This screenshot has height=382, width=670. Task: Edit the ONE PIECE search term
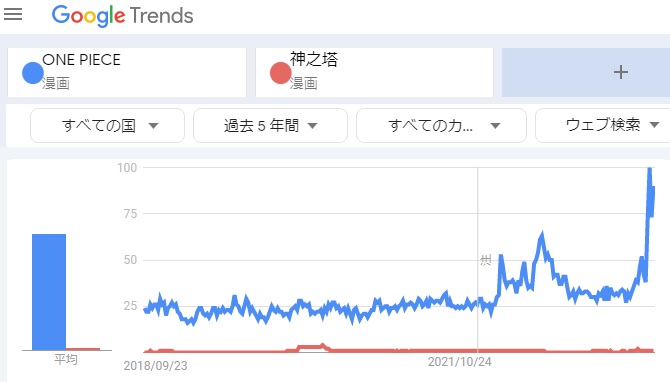click(127, 72)
